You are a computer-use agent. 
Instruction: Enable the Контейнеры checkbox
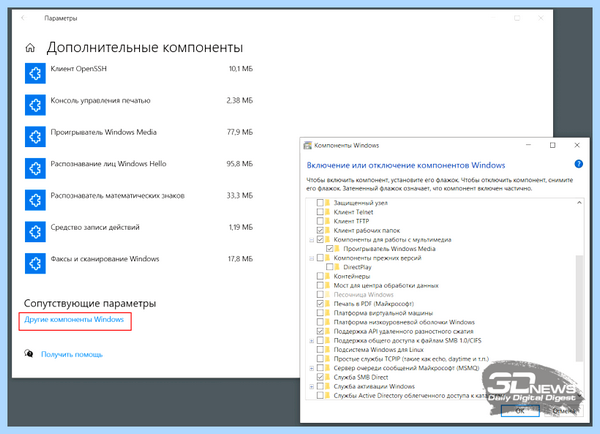320,276
